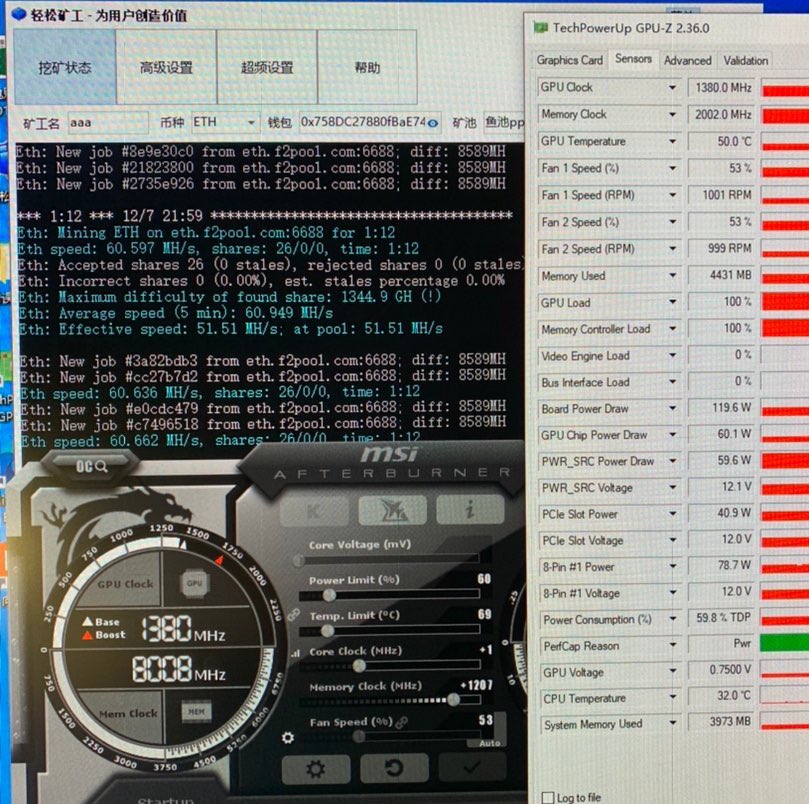Click the Core Clock (MHz) slider handle

359,666
